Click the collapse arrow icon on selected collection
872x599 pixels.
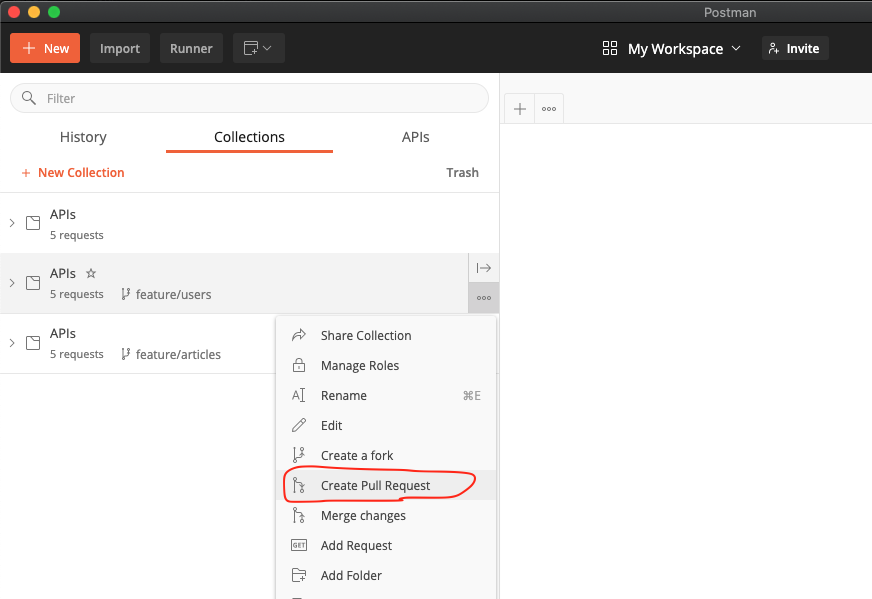click(484, 268)
